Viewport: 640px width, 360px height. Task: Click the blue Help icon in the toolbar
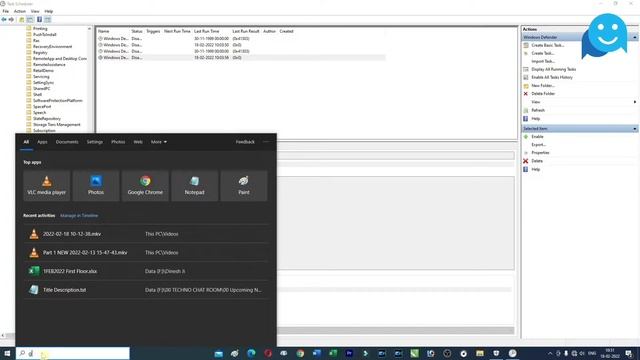40,20
